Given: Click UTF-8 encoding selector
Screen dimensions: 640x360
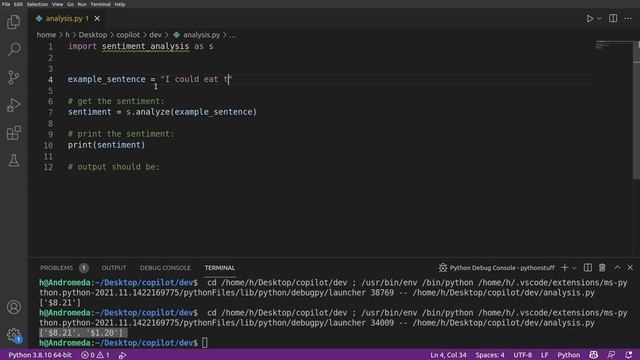Looking at the screenshot, I should pyautogui.click(x=522, y=355).
